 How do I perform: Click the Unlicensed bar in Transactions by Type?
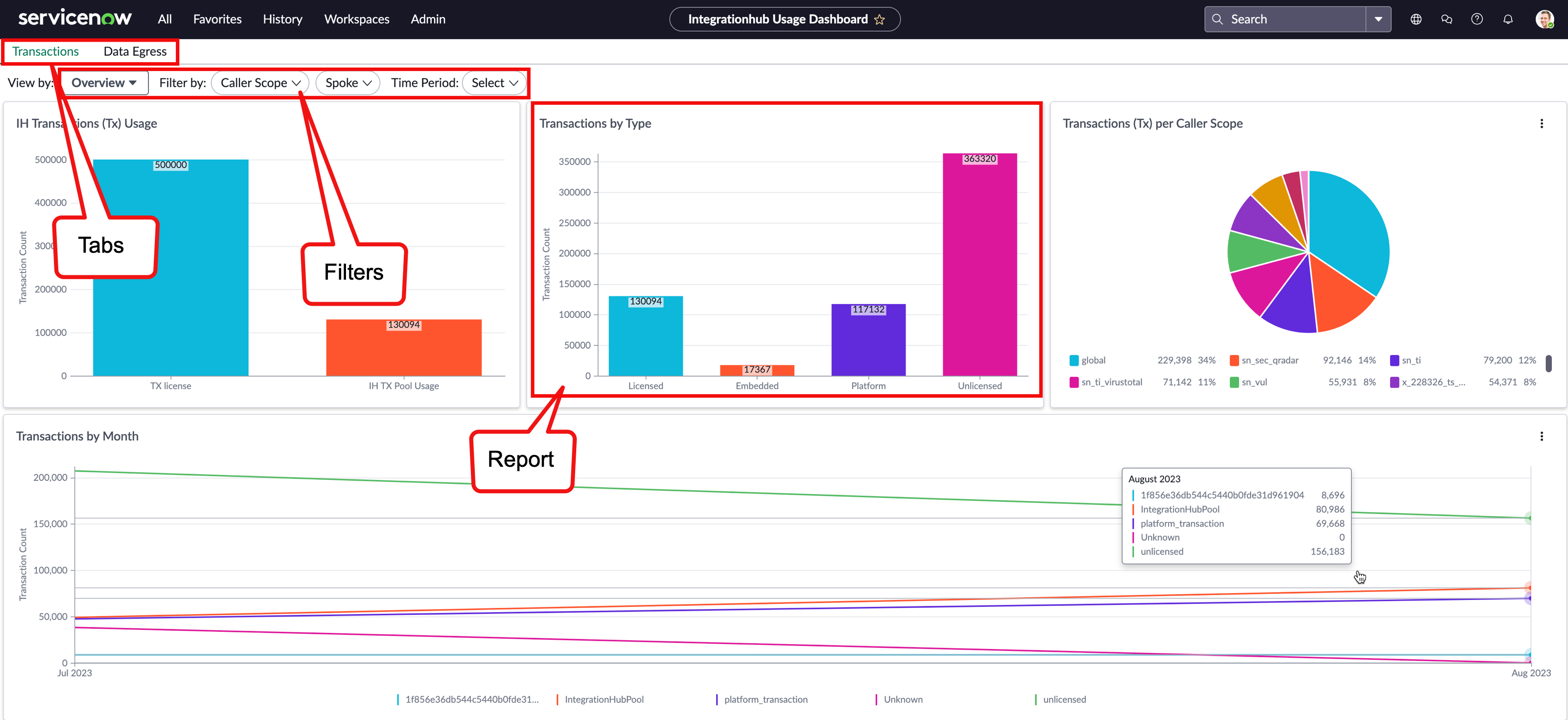[980, 265]
